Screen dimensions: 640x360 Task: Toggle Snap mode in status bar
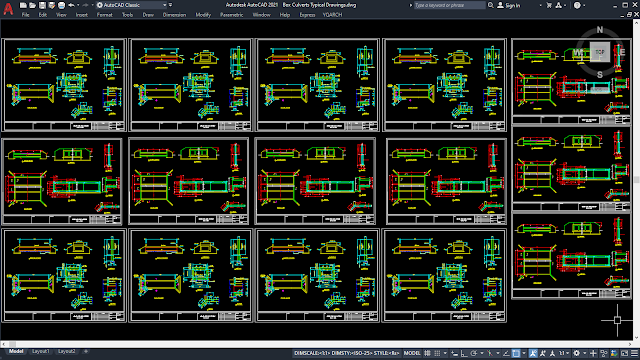[437, 353]
